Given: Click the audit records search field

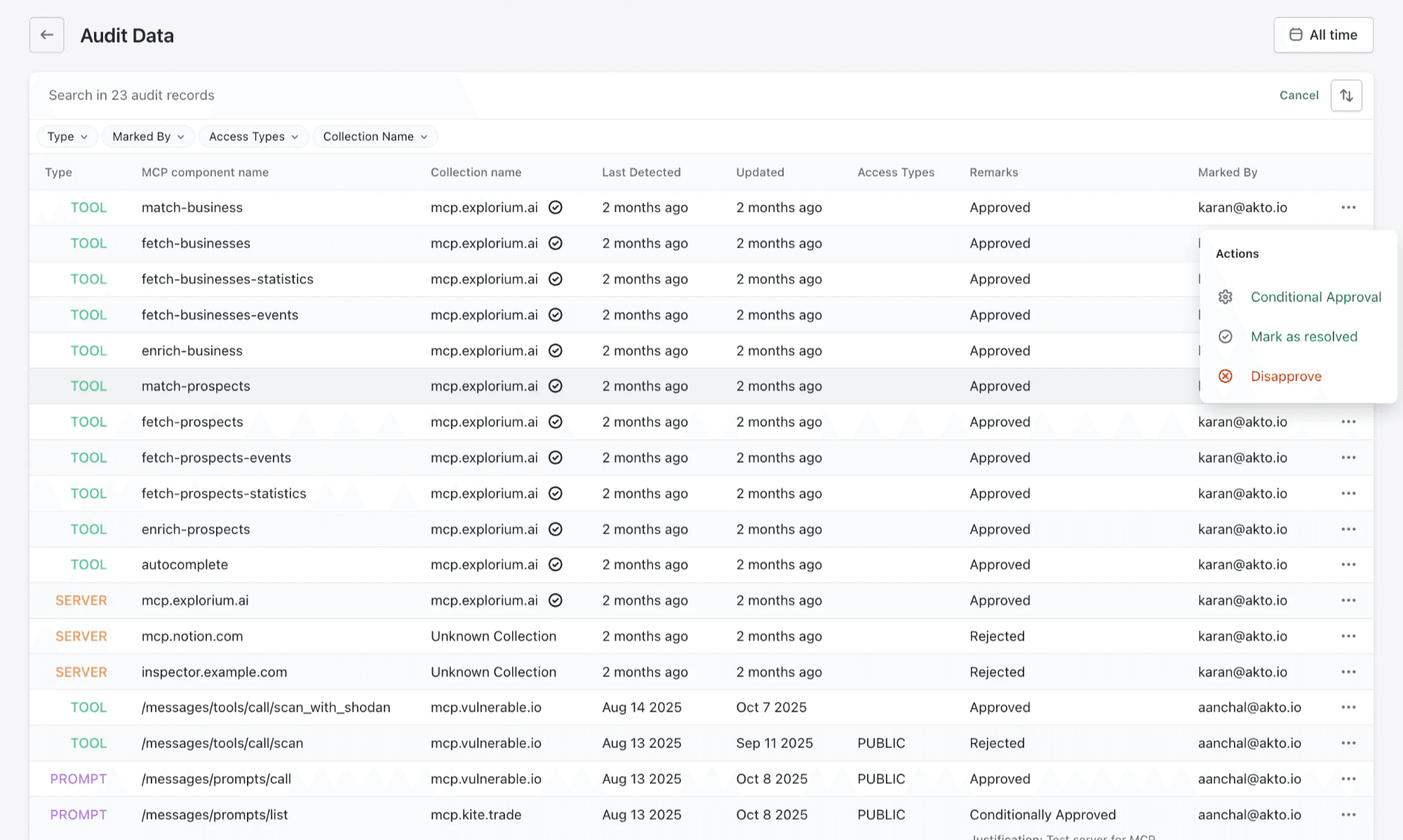Looking at the screenshot, I should click(x=281, y=95).
